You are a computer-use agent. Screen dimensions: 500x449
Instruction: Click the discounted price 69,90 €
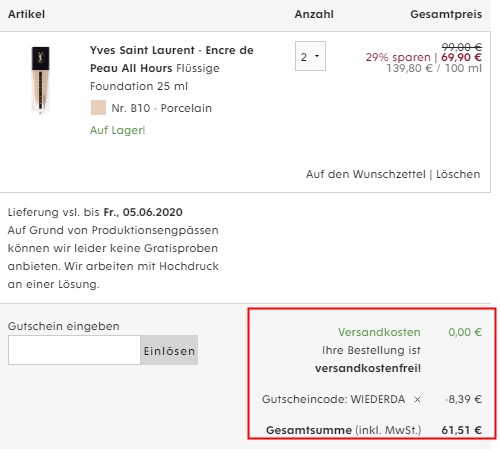click(x=461, y=57)
